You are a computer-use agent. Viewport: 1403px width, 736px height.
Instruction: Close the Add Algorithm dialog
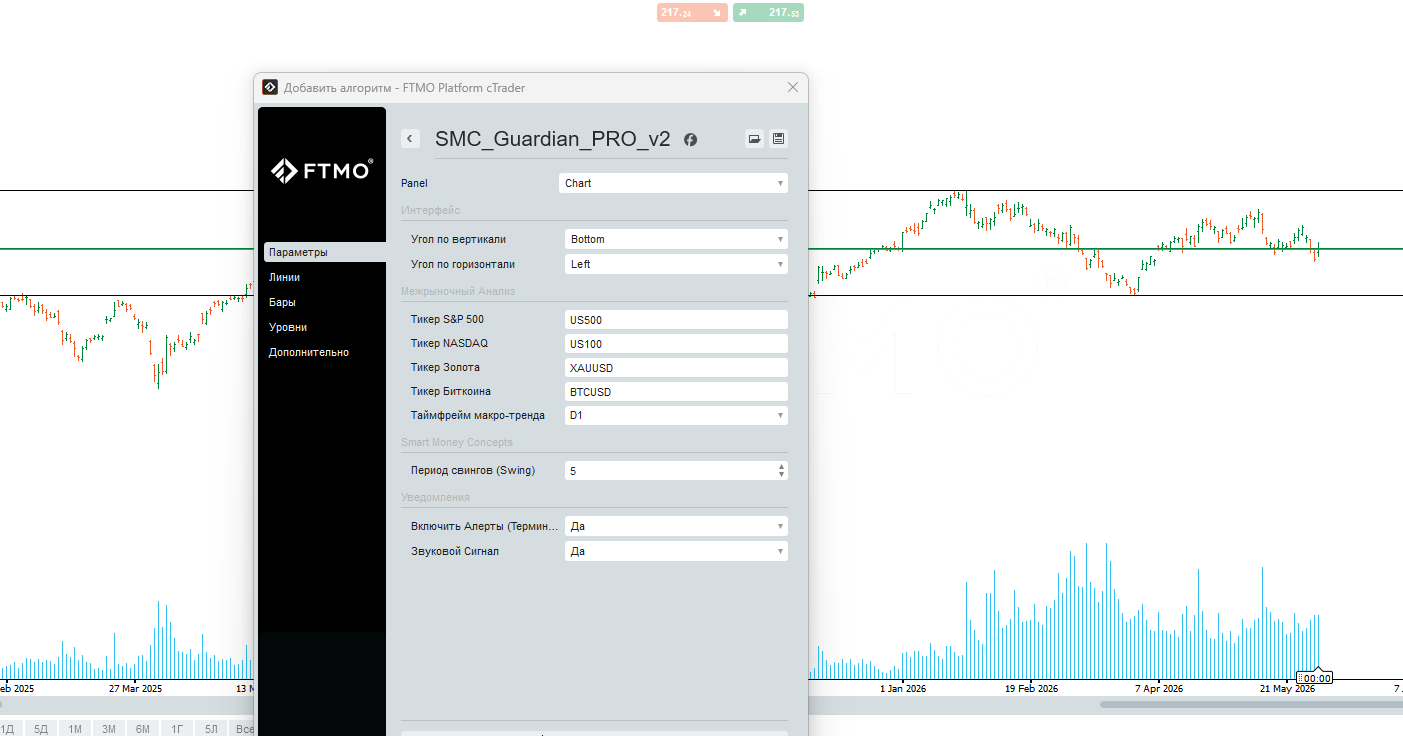pos(793,88)
